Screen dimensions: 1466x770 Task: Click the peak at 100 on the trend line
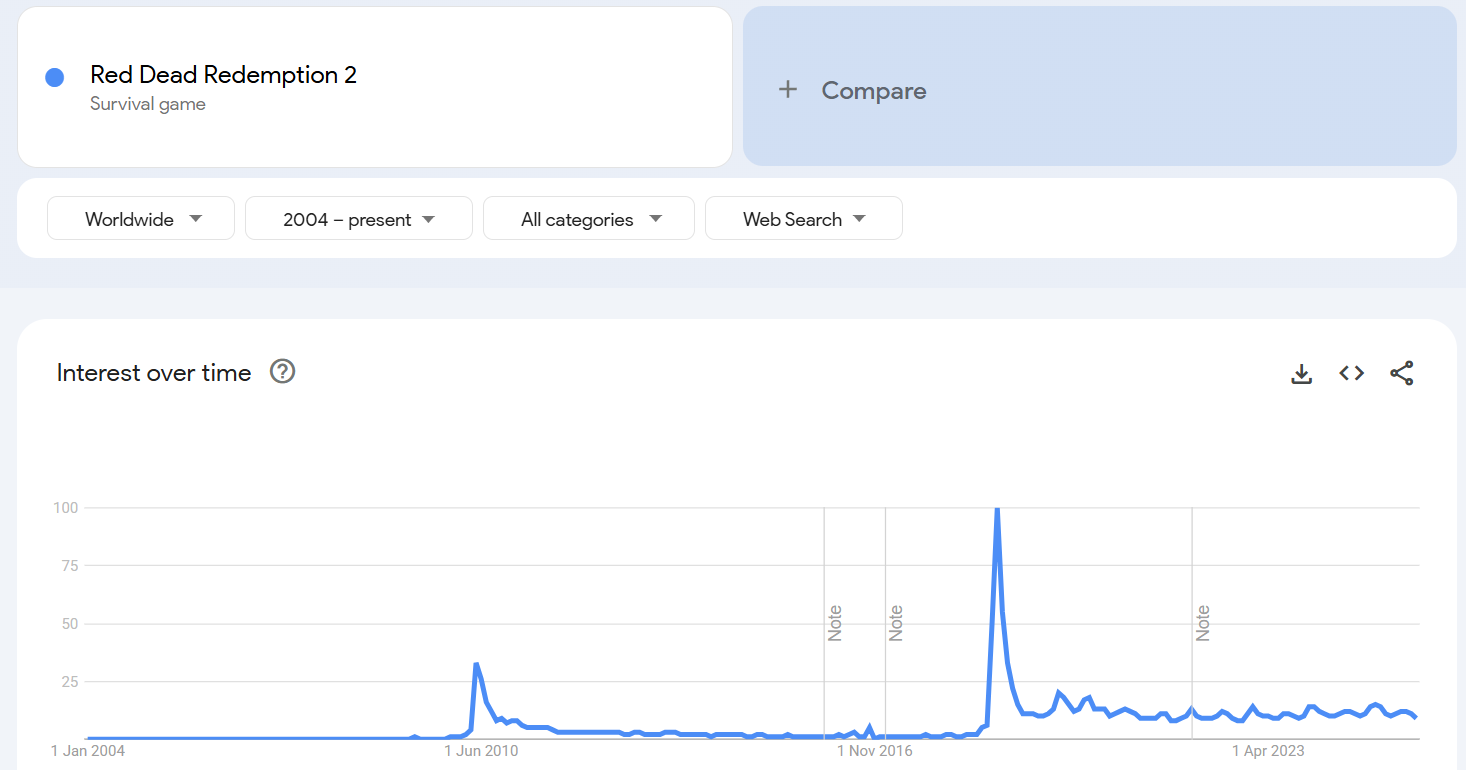tap(997, 510)
